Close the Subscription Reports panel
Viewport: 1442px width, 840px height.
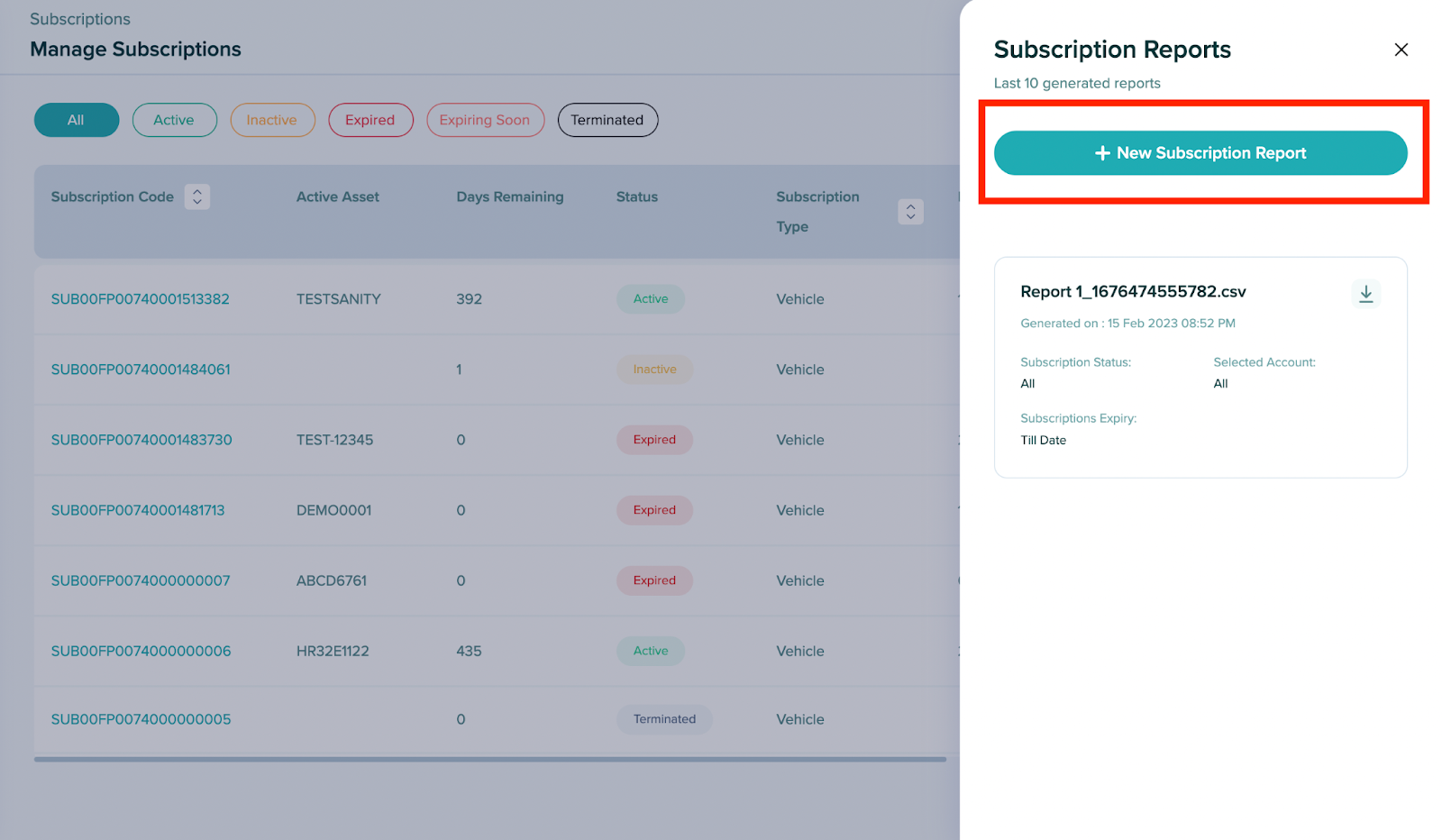1401,50
